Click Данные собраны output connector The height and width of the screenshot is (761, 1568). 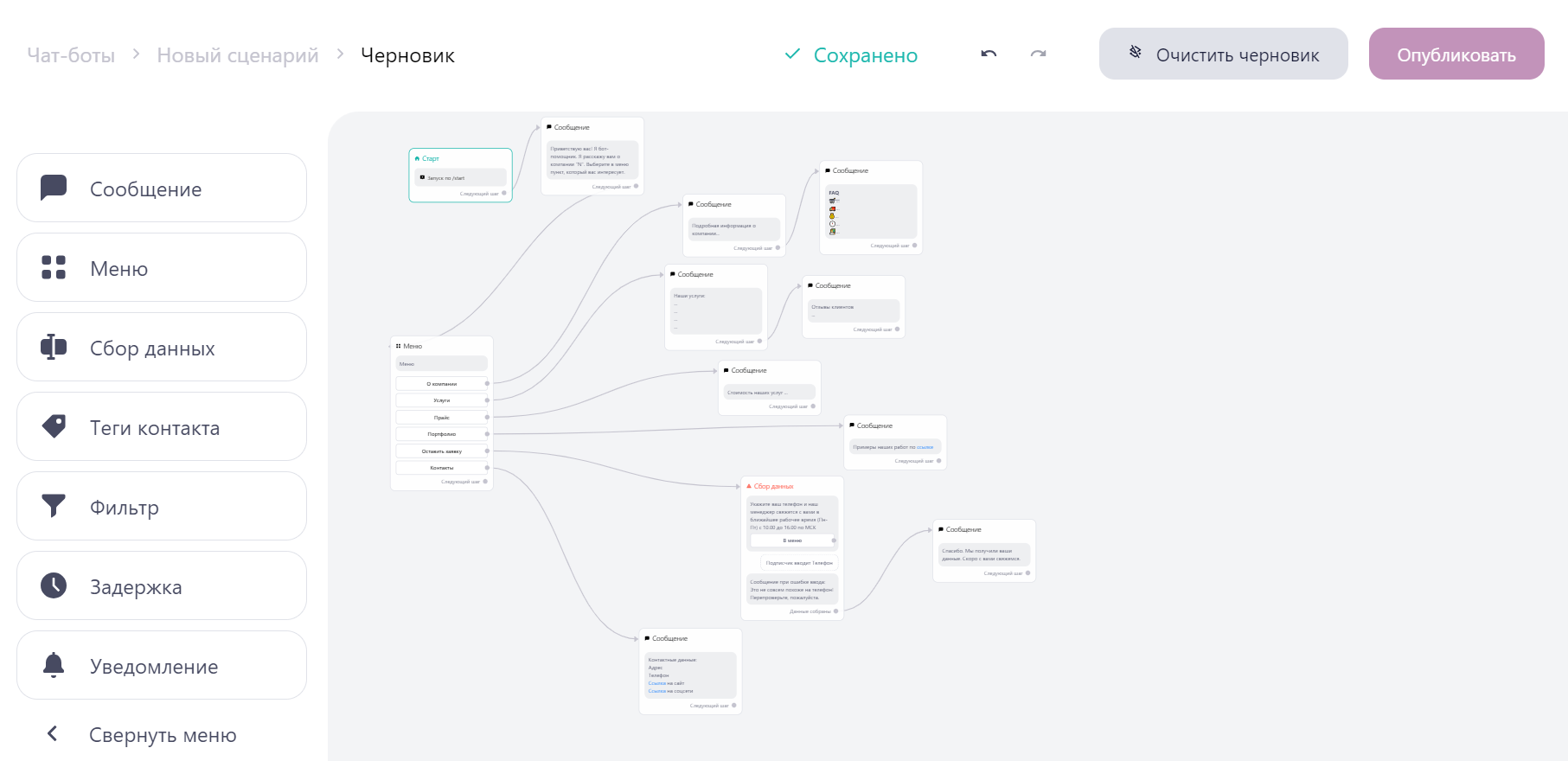[x=835, y=611]
